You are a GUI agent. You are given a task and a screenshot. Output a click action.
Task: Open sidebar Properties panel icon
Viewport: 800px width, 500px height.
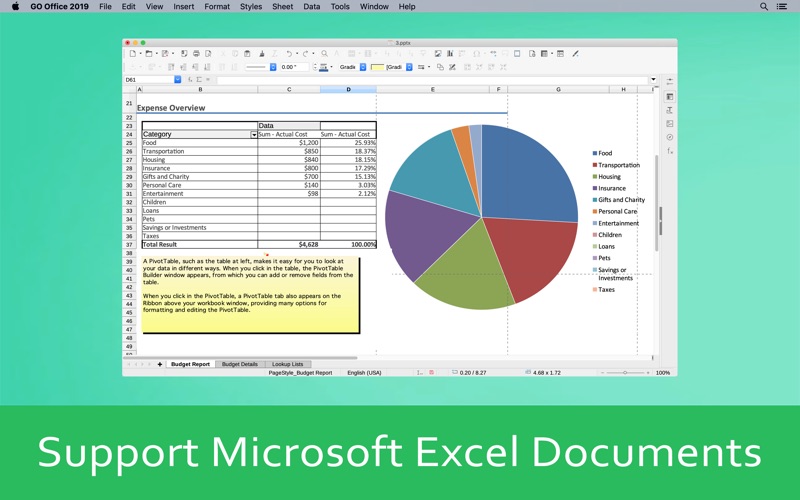[x=670, y=97]
